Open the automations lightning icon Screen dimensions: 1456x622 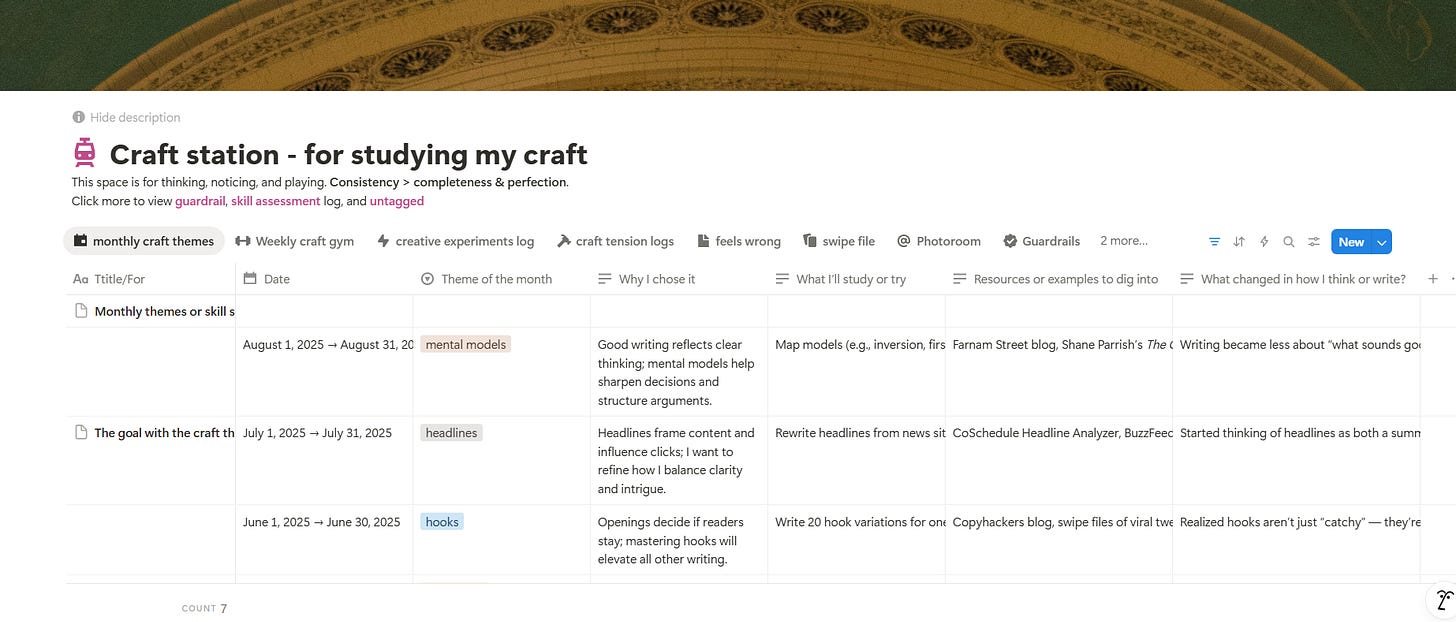click(x=1264, y=242)
